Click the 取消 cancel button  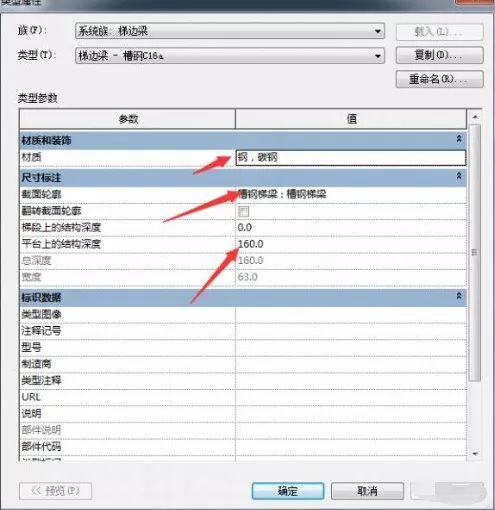pos(367,491)
